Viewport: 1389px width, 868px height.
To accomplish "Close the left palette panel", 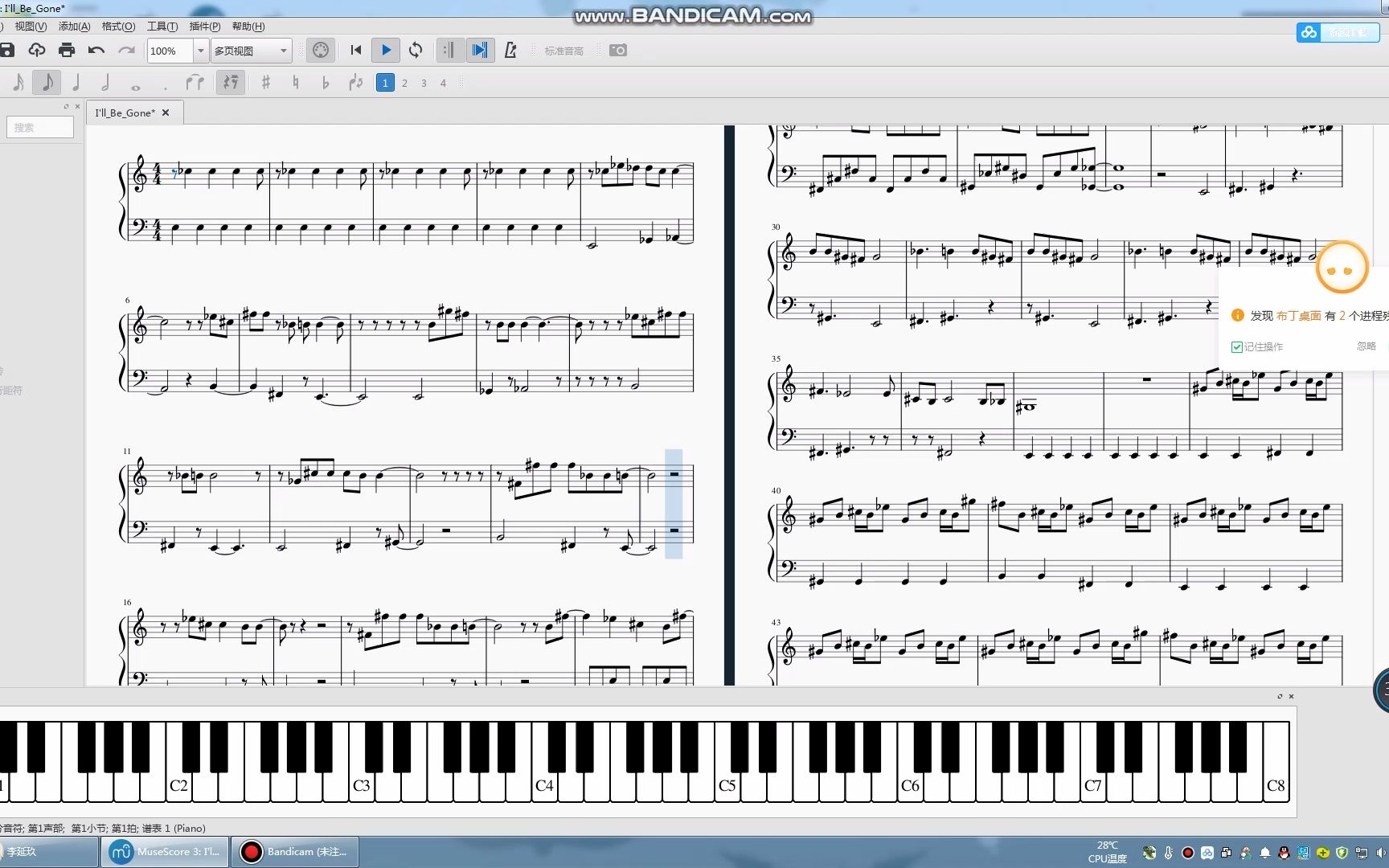I will [77, 106].
